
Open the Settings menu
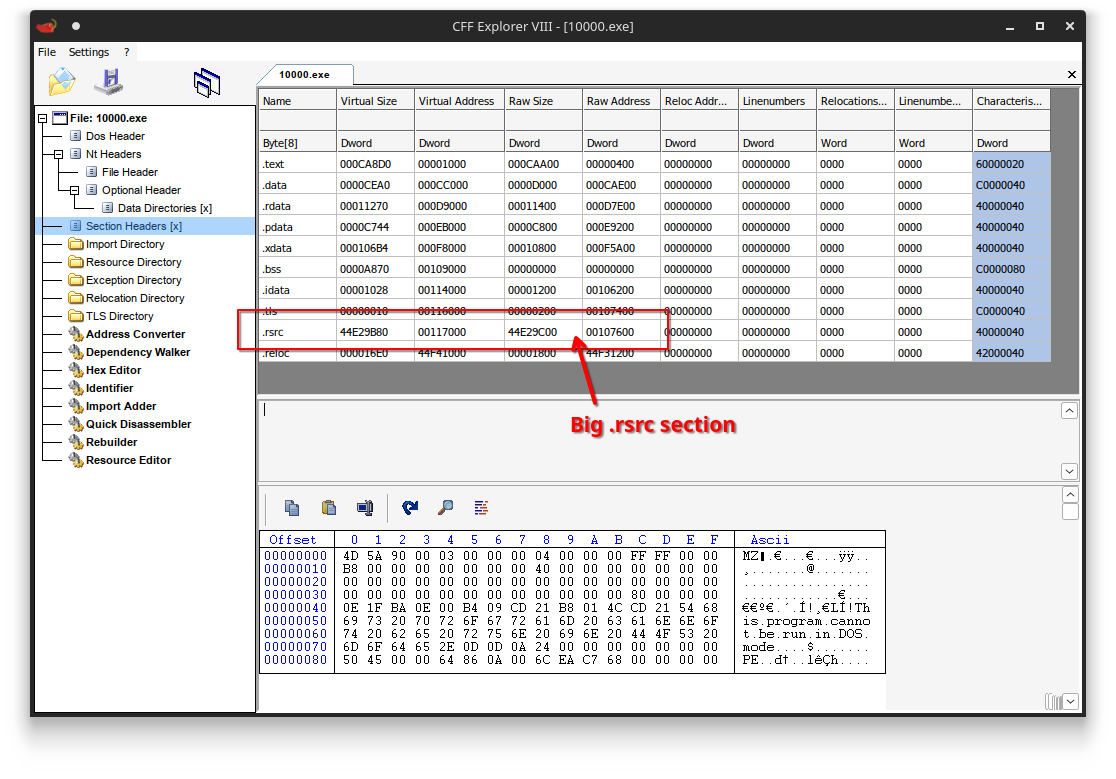pyautogui.click(x=89, y=52)
